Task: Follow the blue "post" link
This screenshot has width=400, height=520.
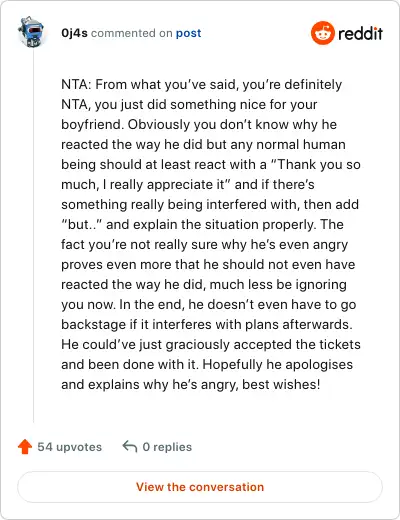Action: [x=189, y=33]
